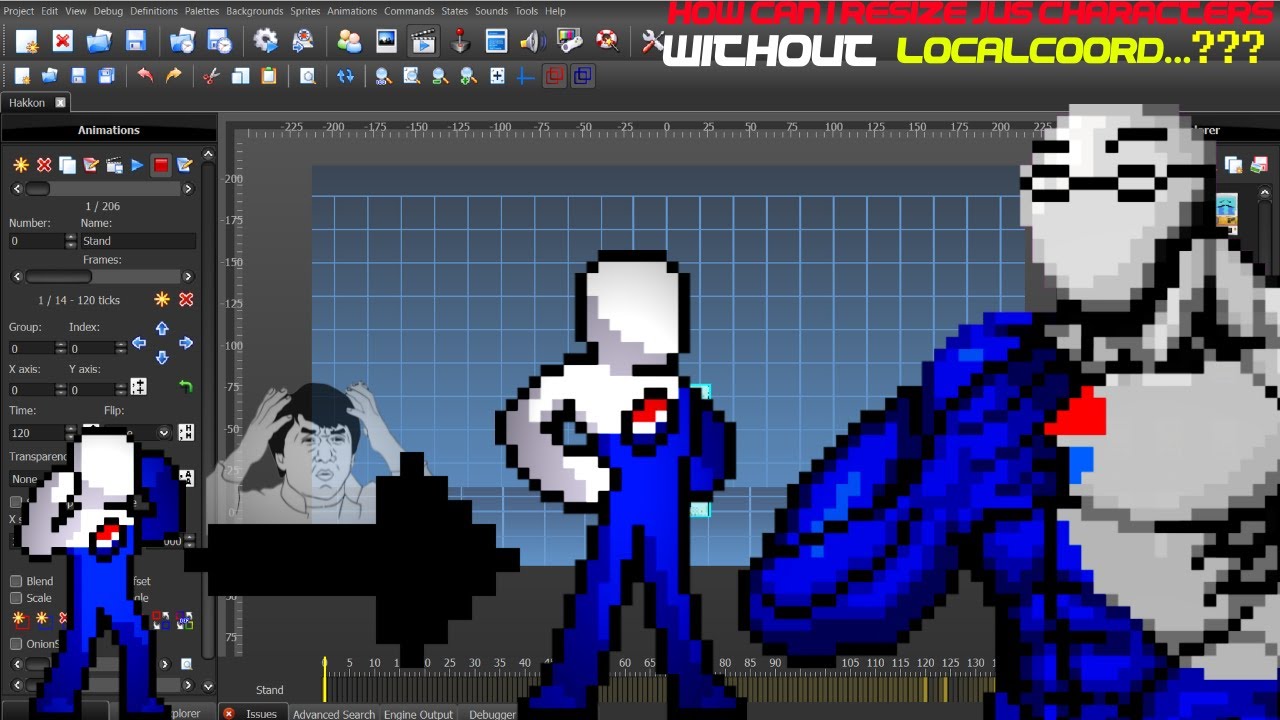Delete current frame with red X icon
Viewport: 1280px width, 720px height.
186,299
